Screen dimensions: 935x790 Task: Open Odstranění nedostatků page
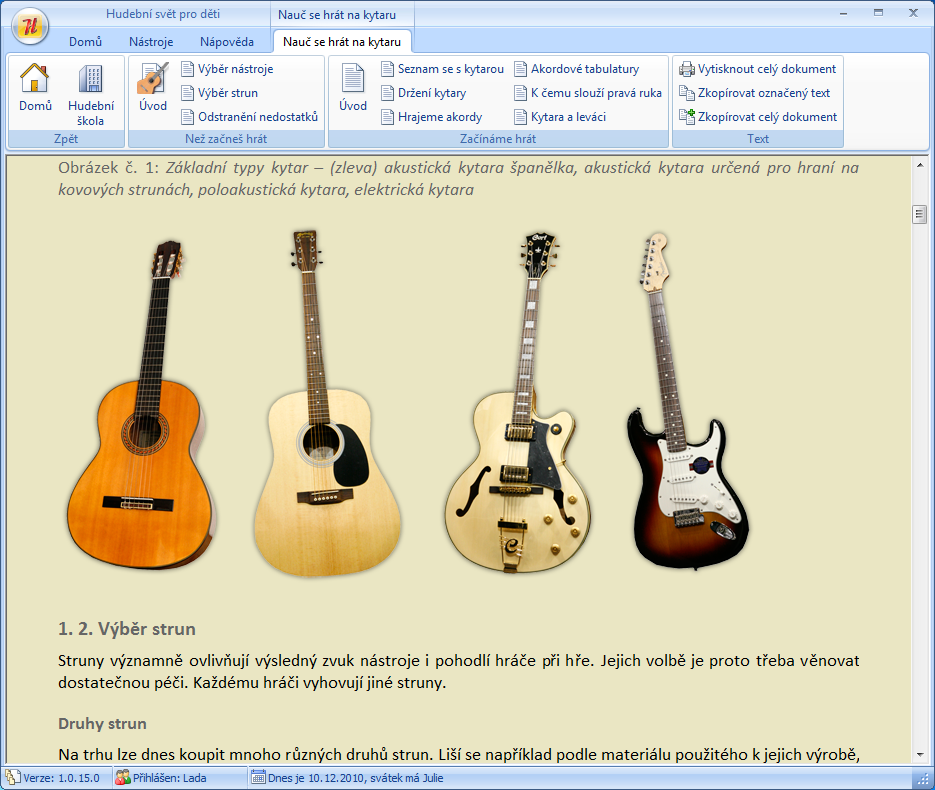point(250,117)
